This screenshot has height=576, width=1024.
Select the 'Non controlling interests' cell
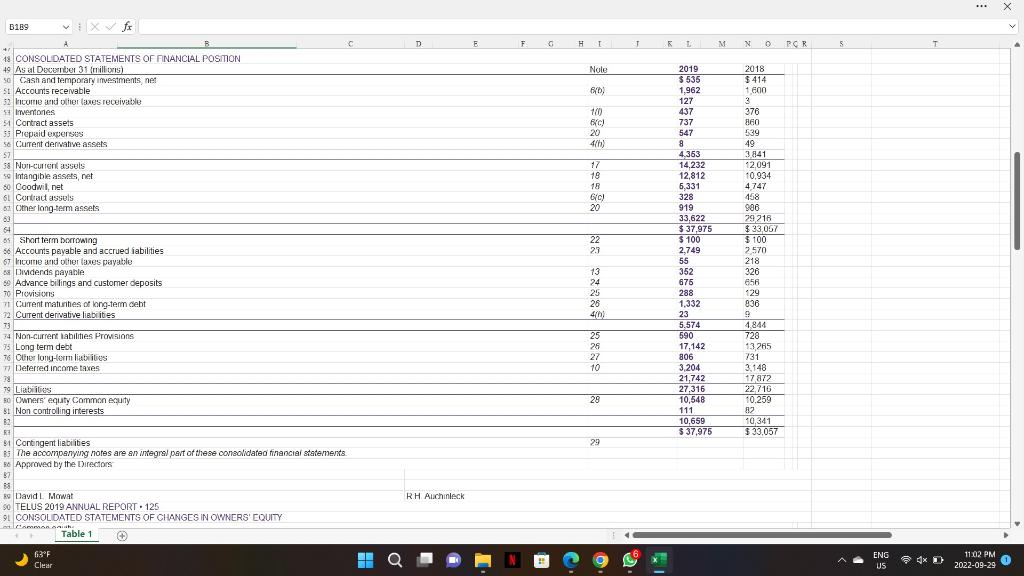click(59, 411)
